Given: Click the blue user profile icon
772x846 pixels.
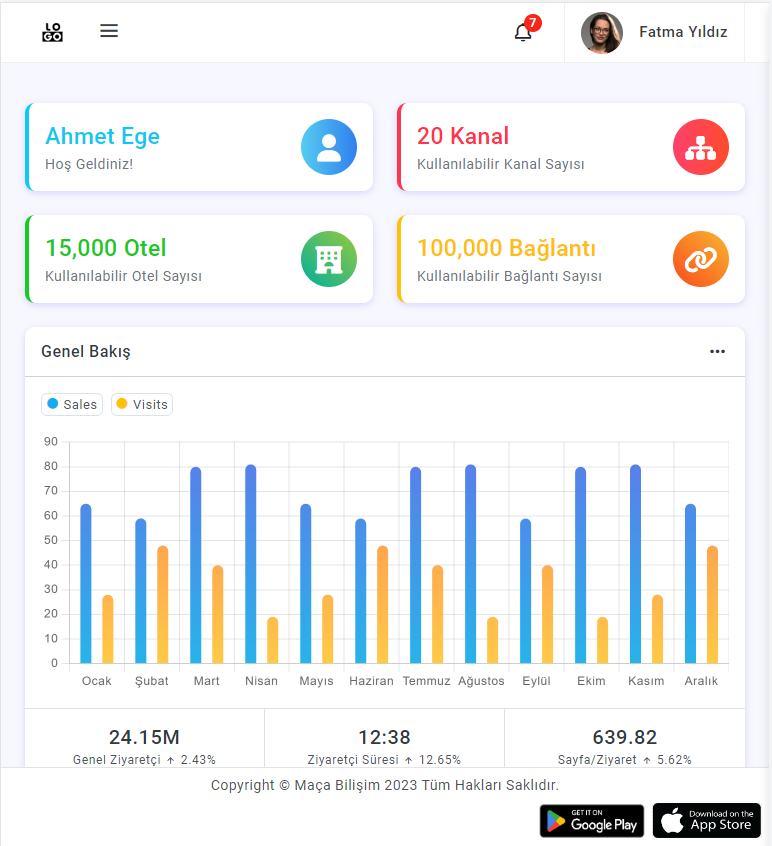Looking at the screenshot, I should [x=328, y=147].
